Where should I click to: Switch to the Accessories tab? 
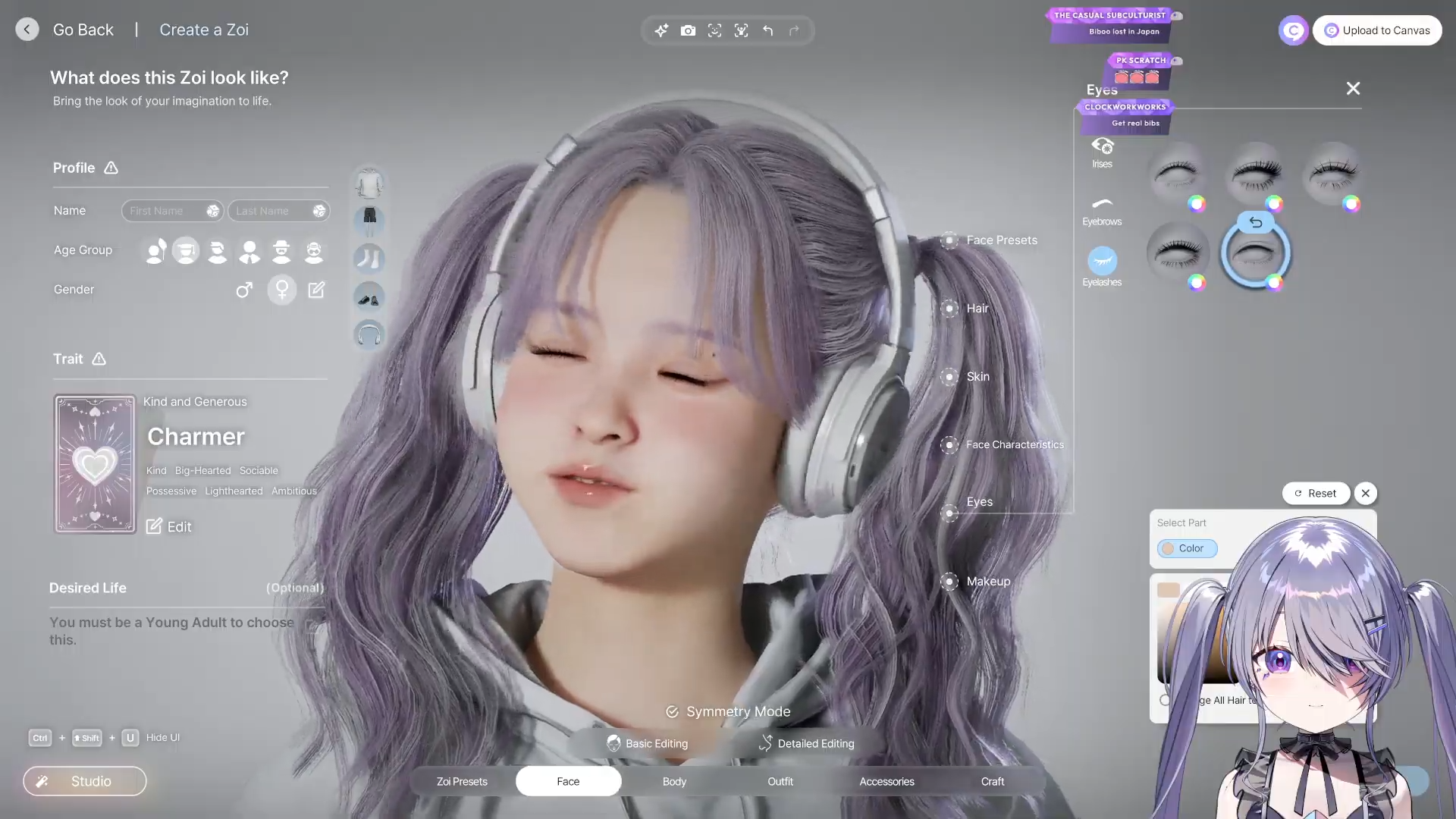[886, 781]
